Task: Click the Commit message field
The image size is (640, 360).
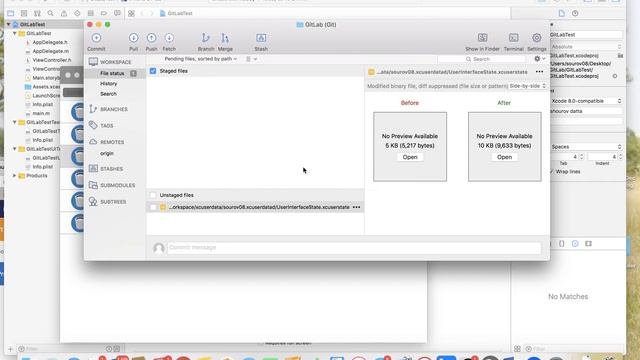Action: [x=354, y=248]
